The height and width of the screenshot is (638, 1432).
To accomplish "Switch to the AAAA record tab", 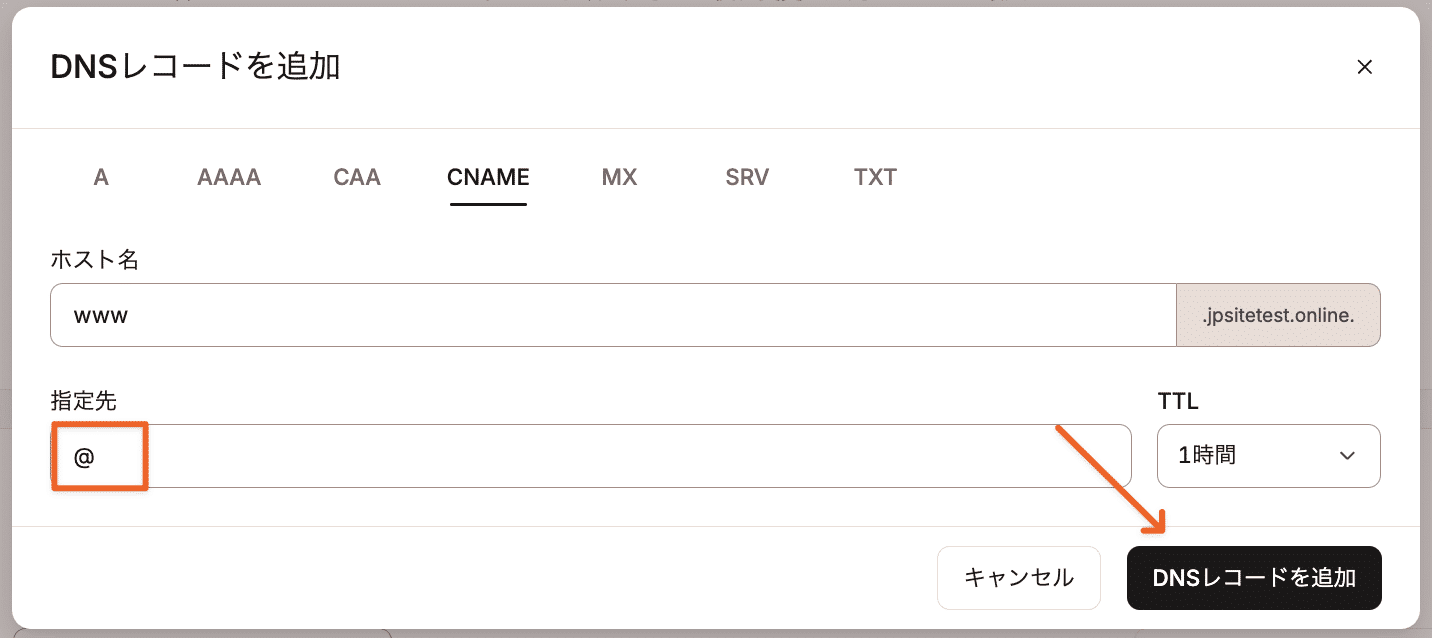I will point(228,177).
